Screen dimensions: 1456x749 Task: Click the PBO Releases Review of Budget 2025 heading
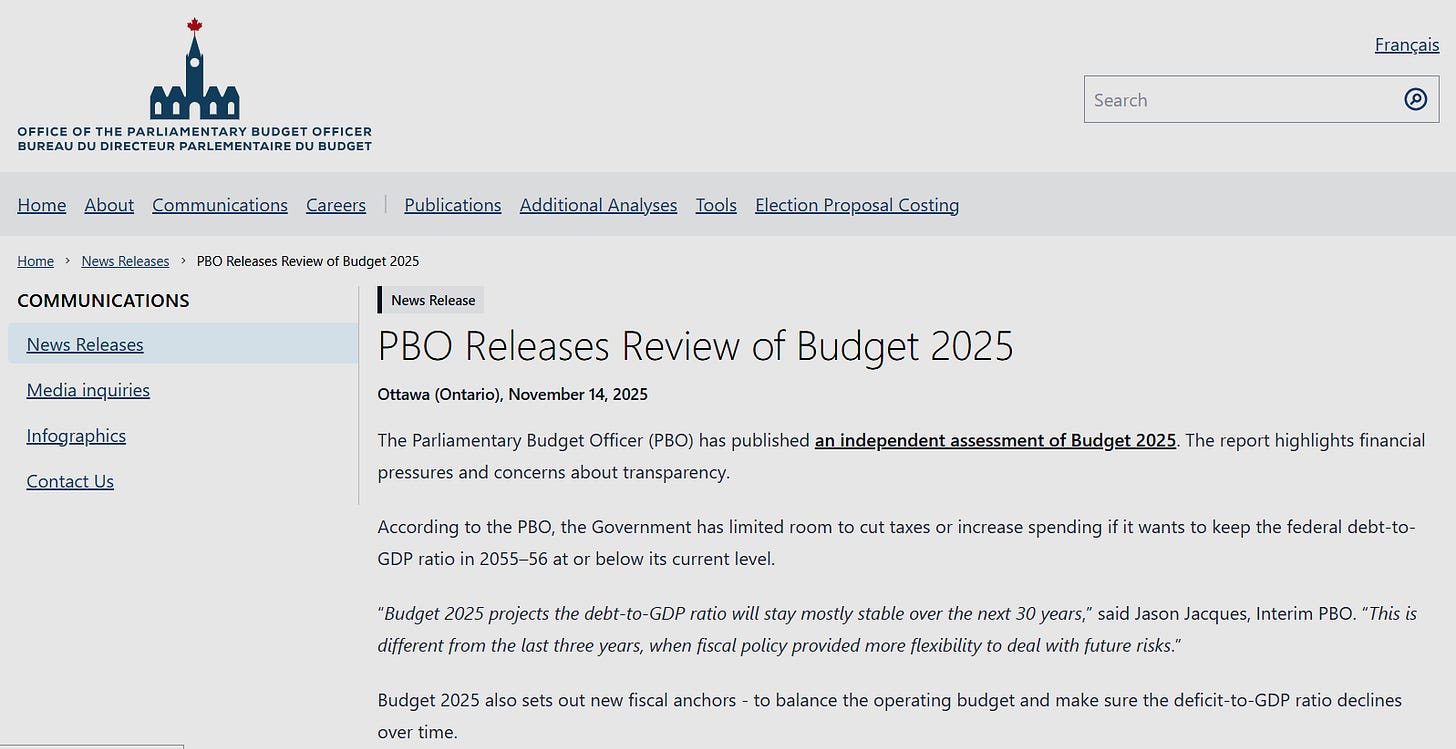pos(695,346)
